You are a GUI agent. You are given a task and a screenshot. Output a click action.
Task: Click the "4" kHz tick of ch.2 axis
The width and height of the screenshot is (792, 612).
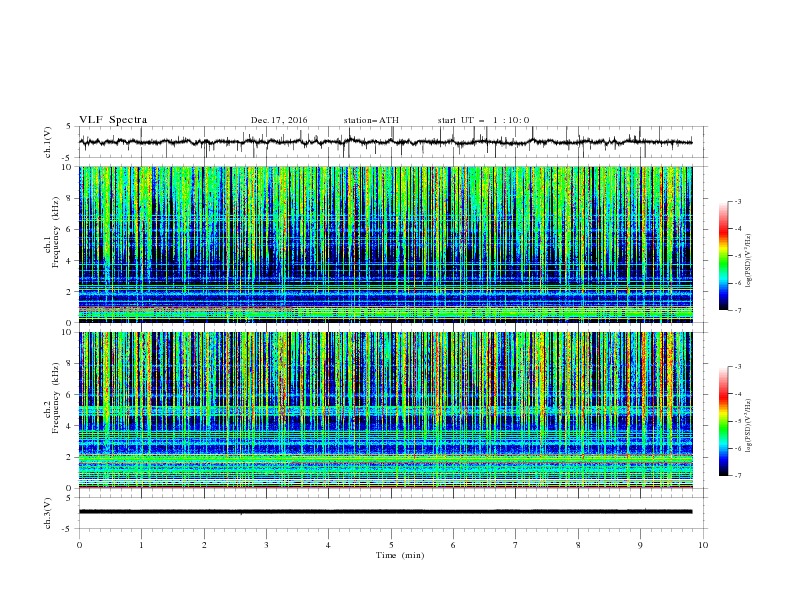pyautogui.click(x=69, y=426)
